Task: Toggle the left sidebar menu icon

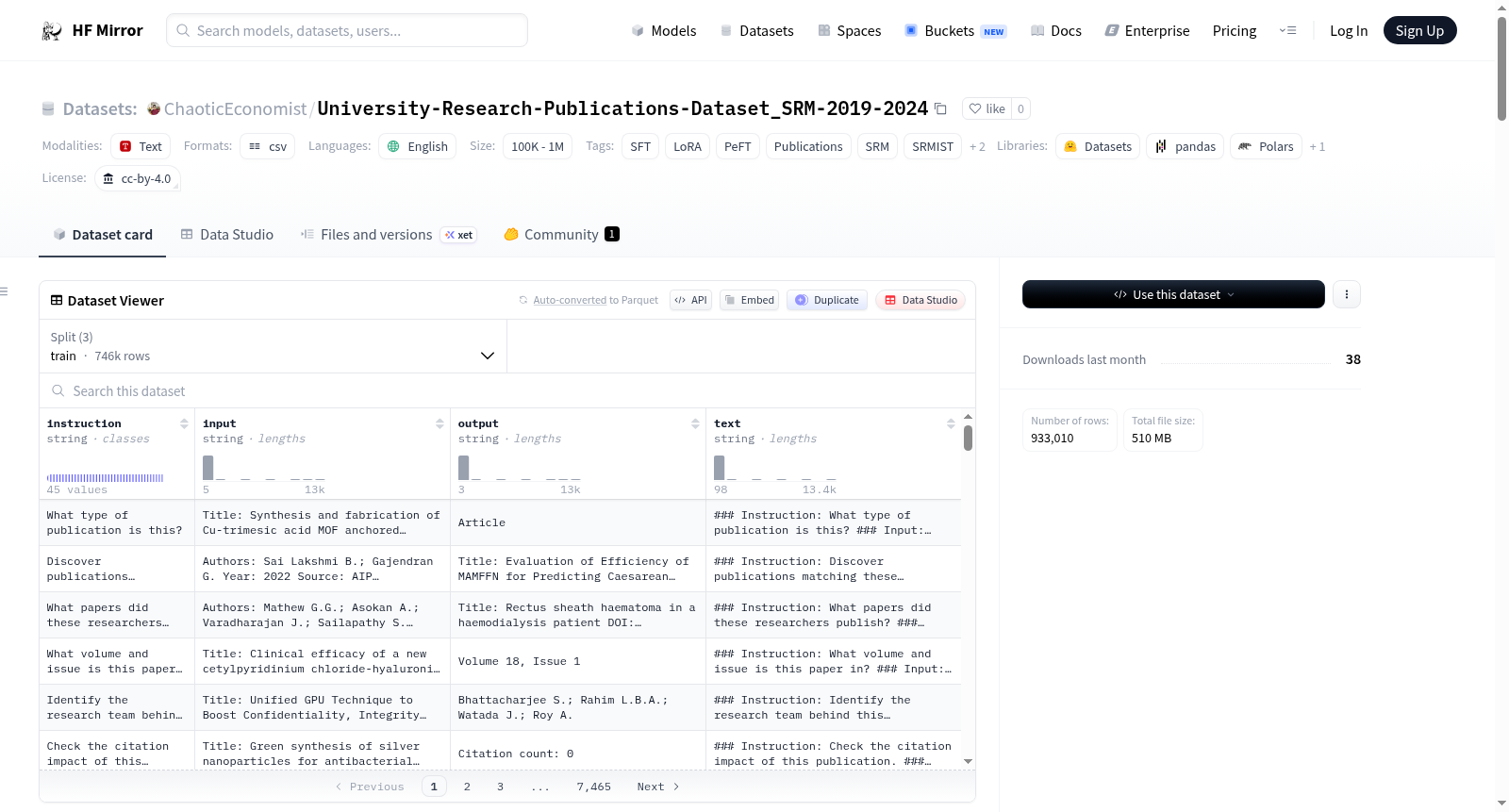Action: coord(5,291)
